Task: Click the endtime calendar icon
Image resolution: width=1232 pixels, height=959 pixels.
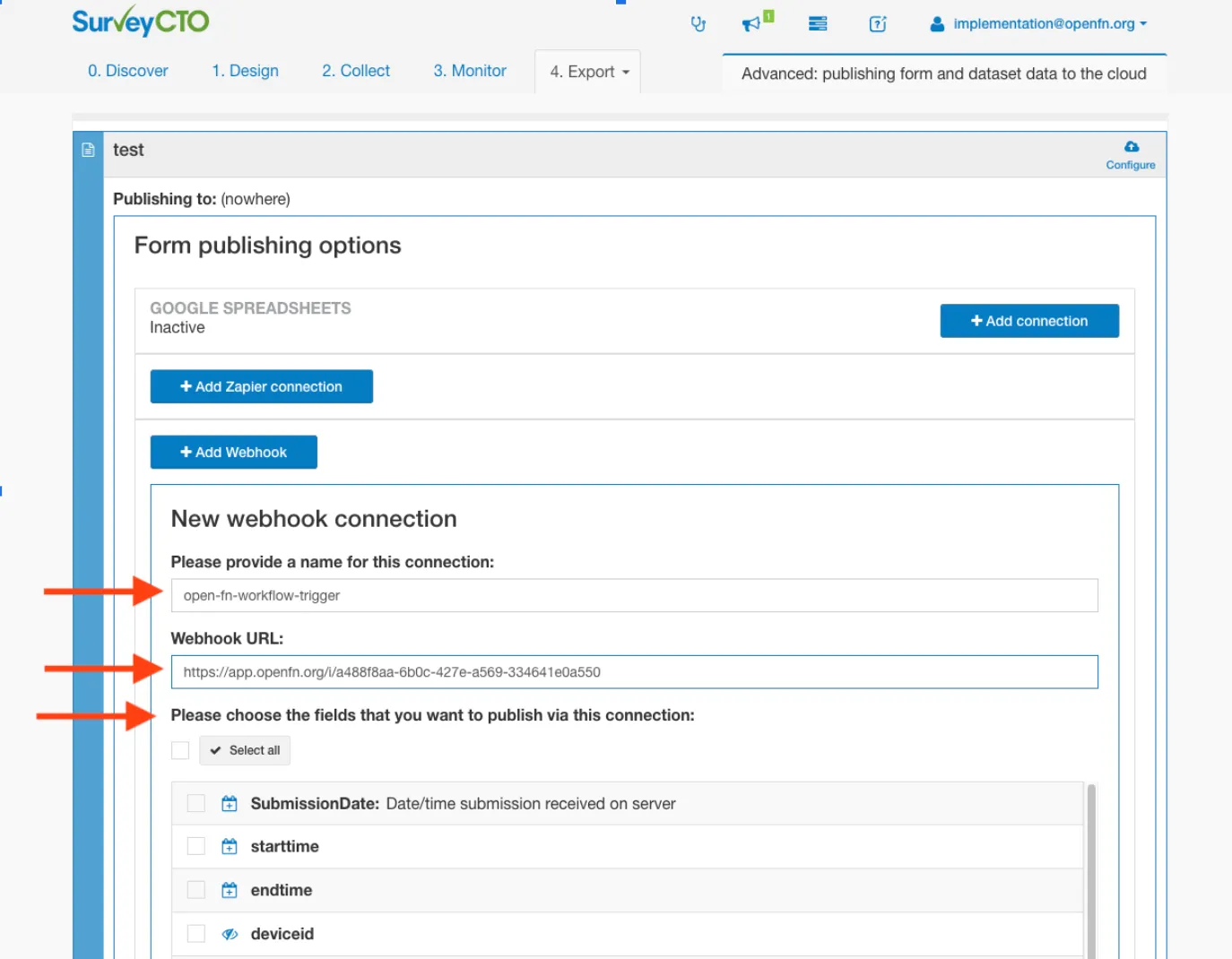Action: pos(230,890)
